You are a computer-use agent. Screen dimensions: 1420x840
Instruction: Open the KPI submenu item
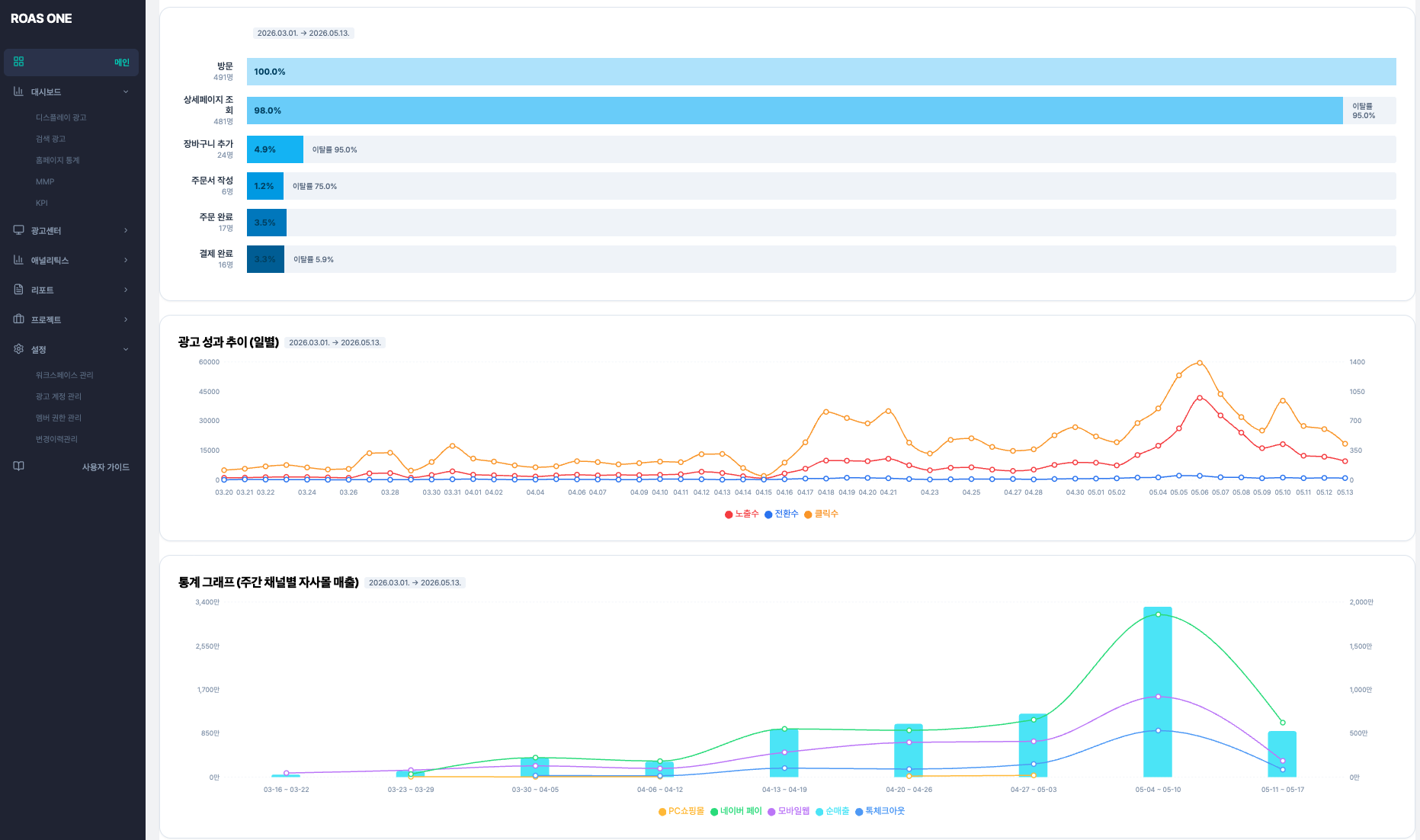pyautogui.click(x=41, y=203)
